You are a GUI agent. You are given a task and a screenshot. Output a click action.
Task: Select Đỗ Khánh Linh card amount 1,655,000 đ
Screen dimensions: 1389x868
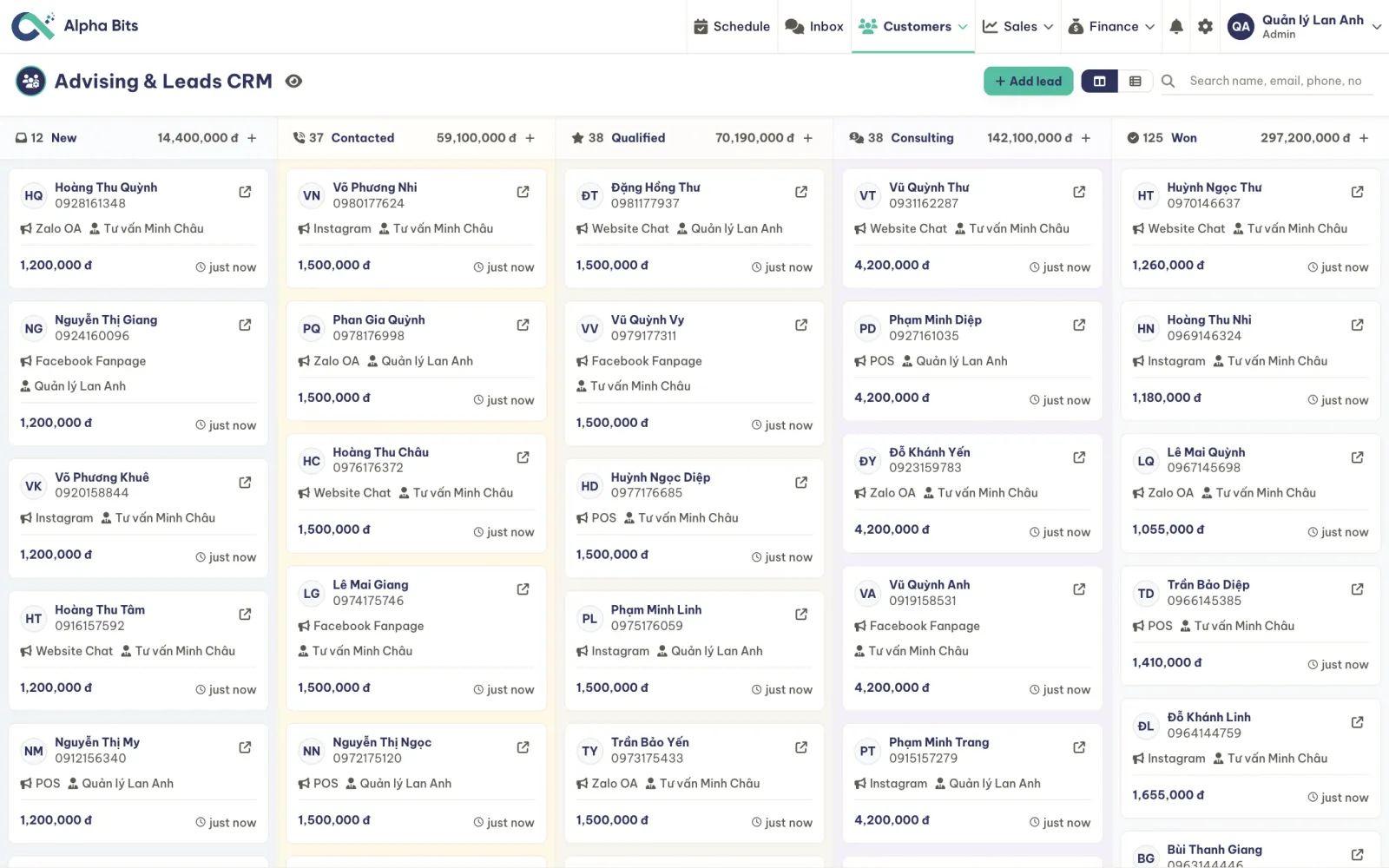[1167, 795]
